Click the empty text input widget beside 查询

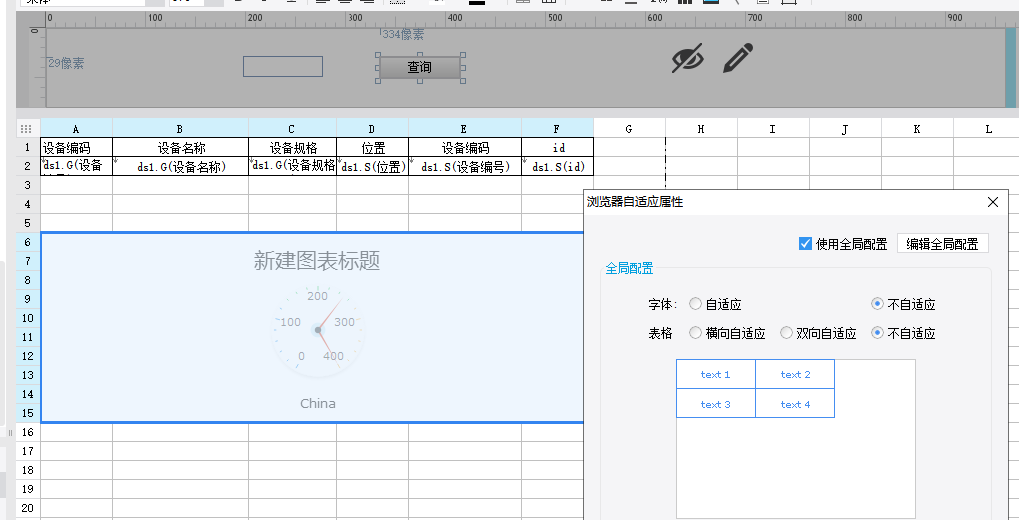point(283,66)
